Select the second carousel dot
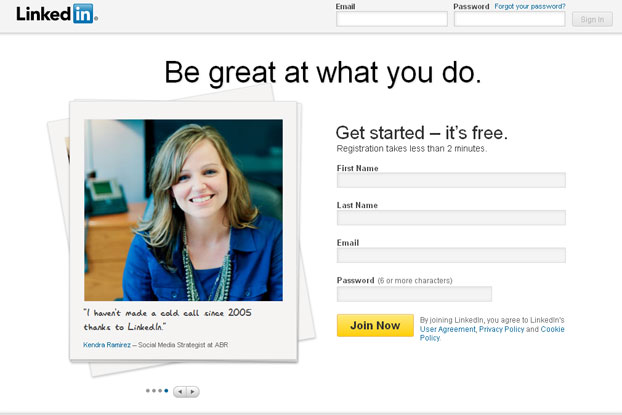 [154, 391]
